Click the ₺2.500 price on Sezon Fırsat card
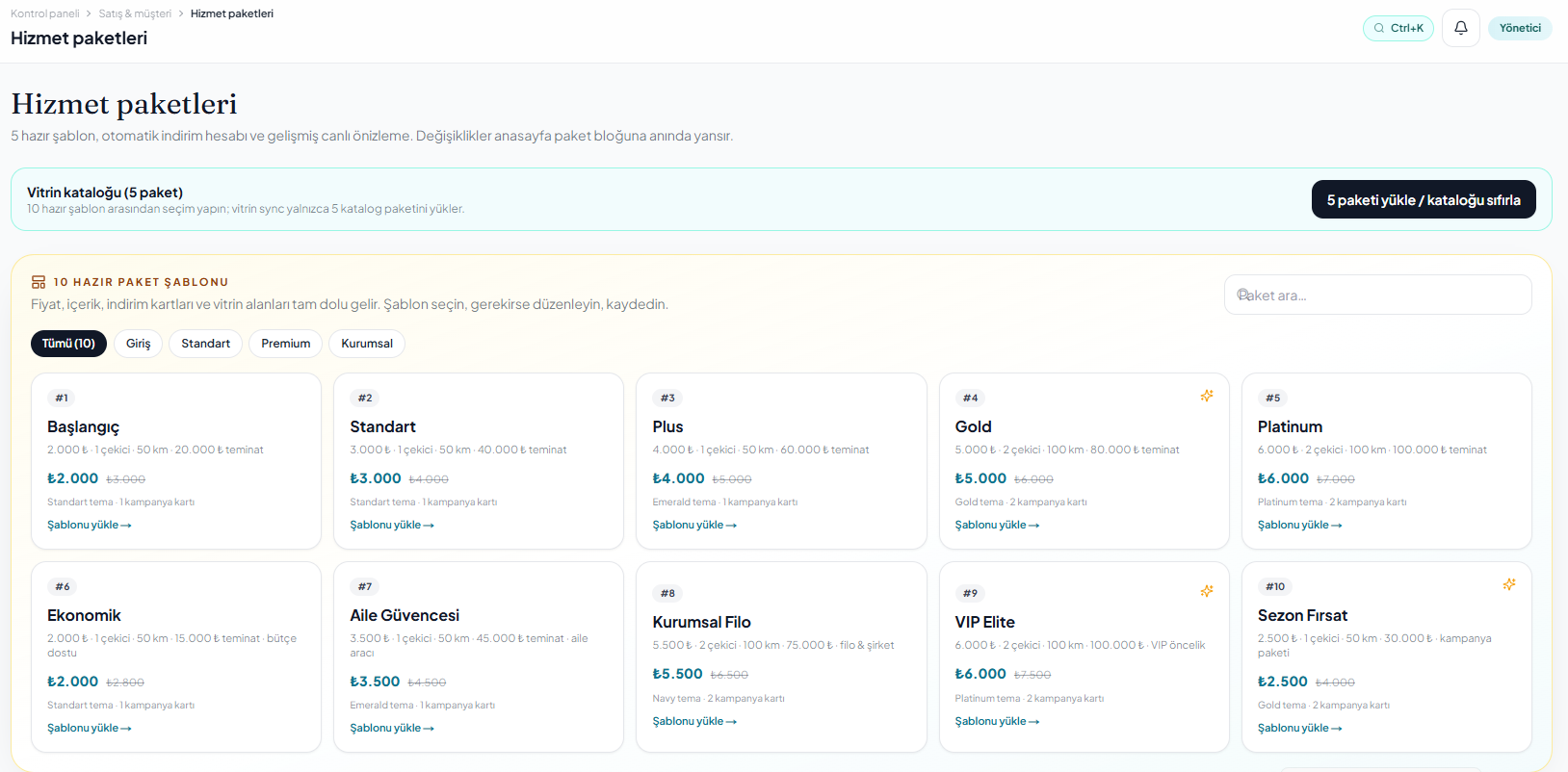 click(1282, 682)
